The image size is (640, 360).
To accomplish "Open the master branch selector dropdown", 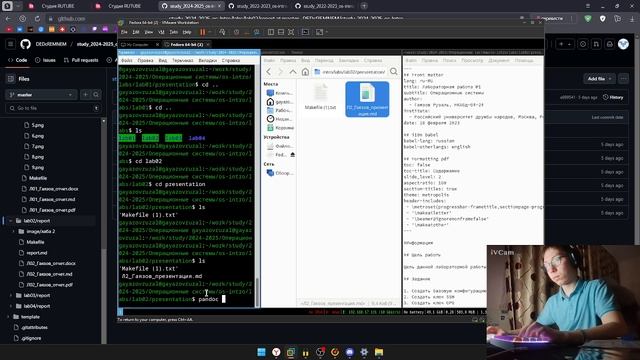I will (41, 95).
